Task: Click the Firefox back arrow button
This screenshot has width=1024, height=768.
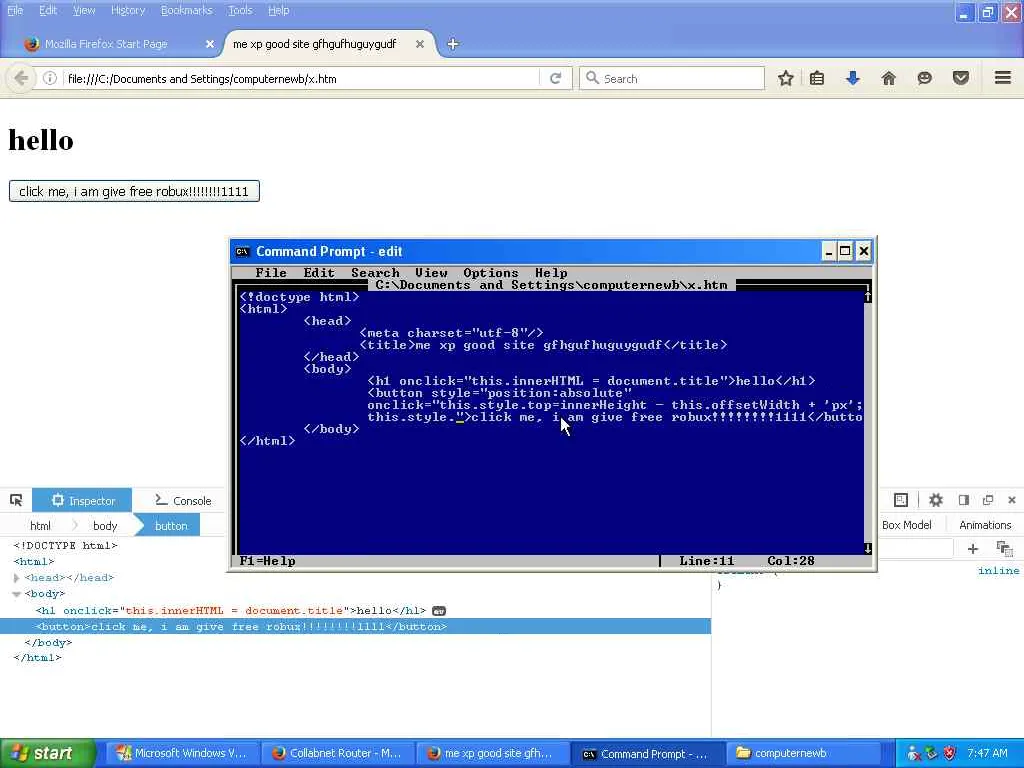Action: [x=21, y=78]
